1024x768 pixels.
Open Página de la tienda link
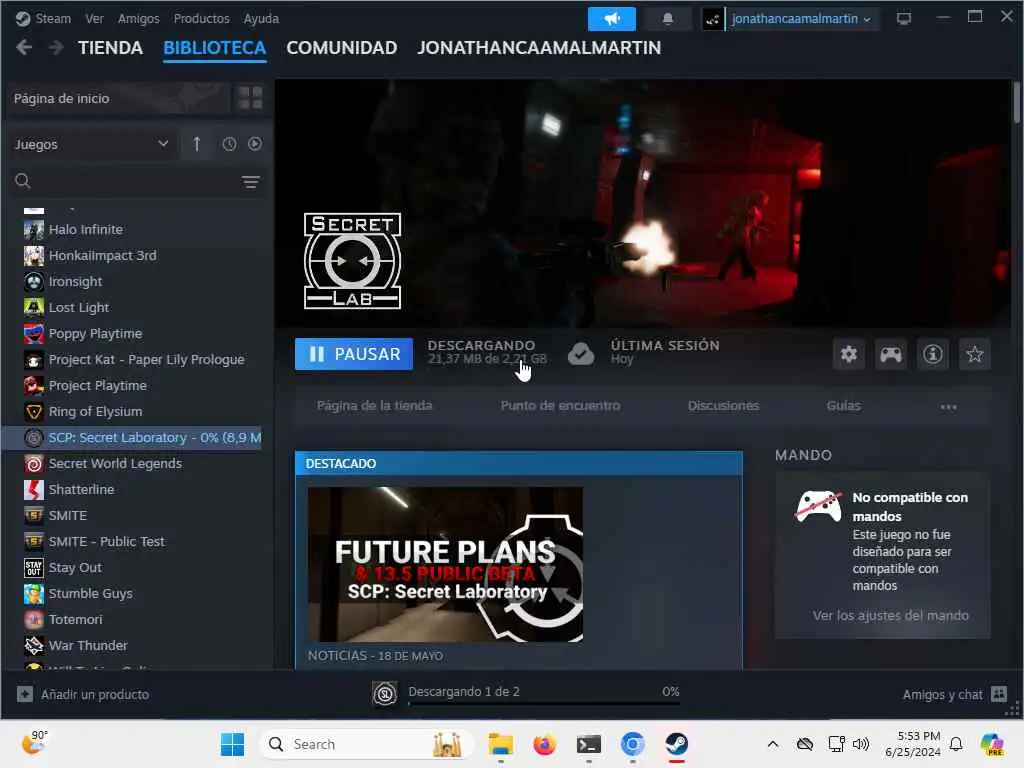point(374,406)
